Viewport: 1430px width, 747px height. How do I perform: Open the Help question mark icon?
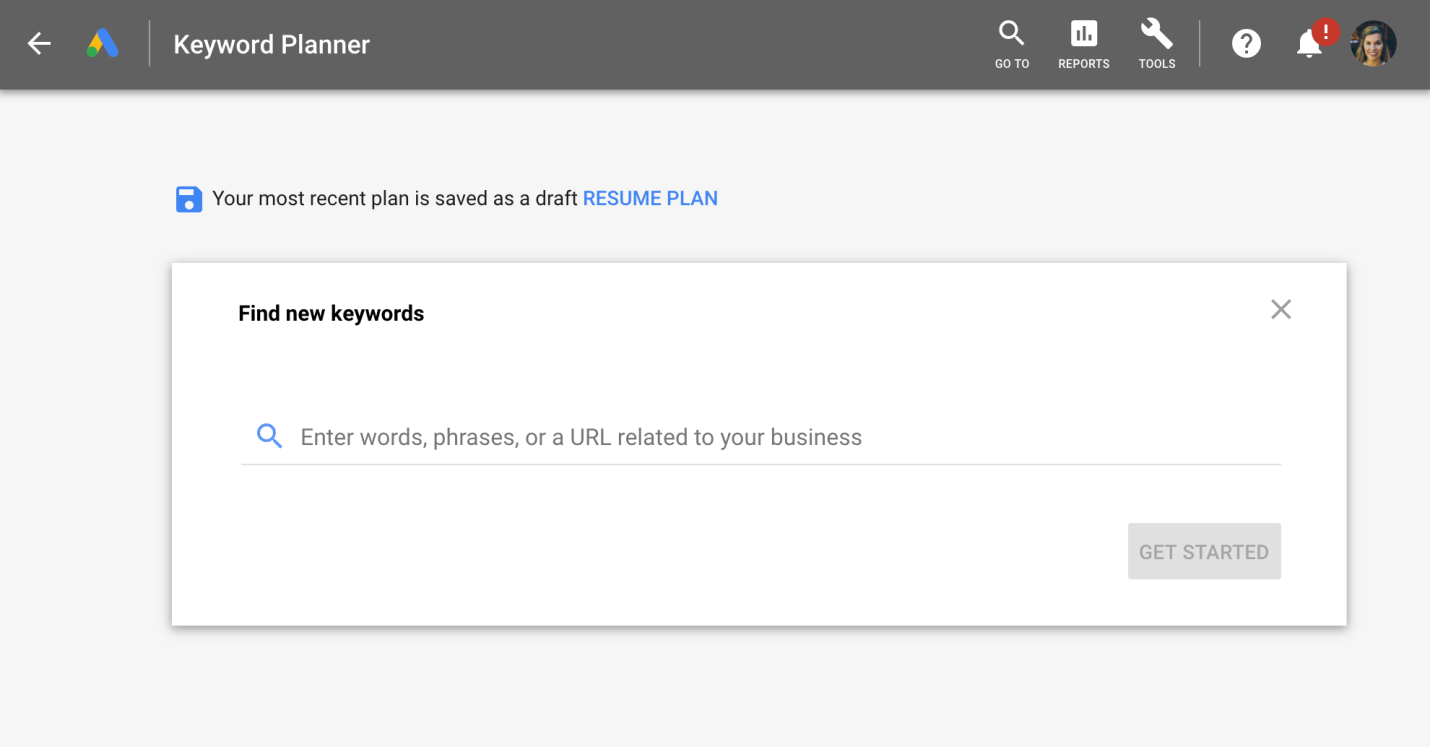[x=1246, y=44]
